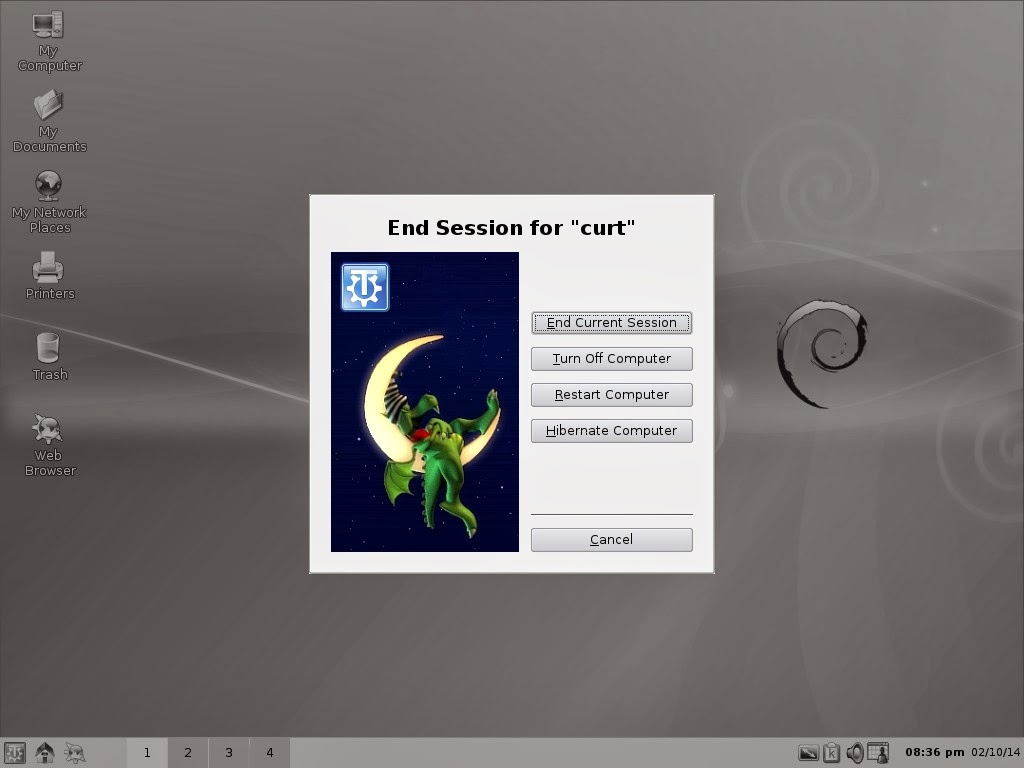
Task: Click the clock showing 08:36 pm
Action: [x=925, y=751]
